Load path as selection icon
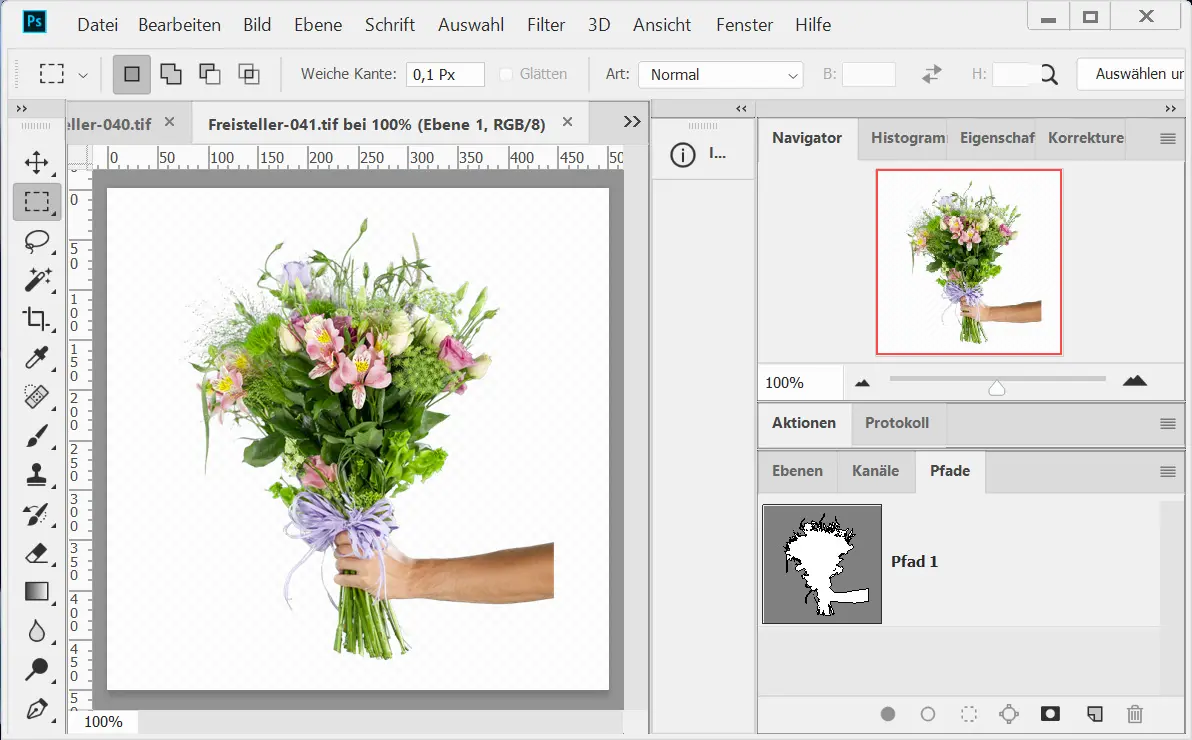This screenshot has width=1192, height=740. tap(968, 714)
